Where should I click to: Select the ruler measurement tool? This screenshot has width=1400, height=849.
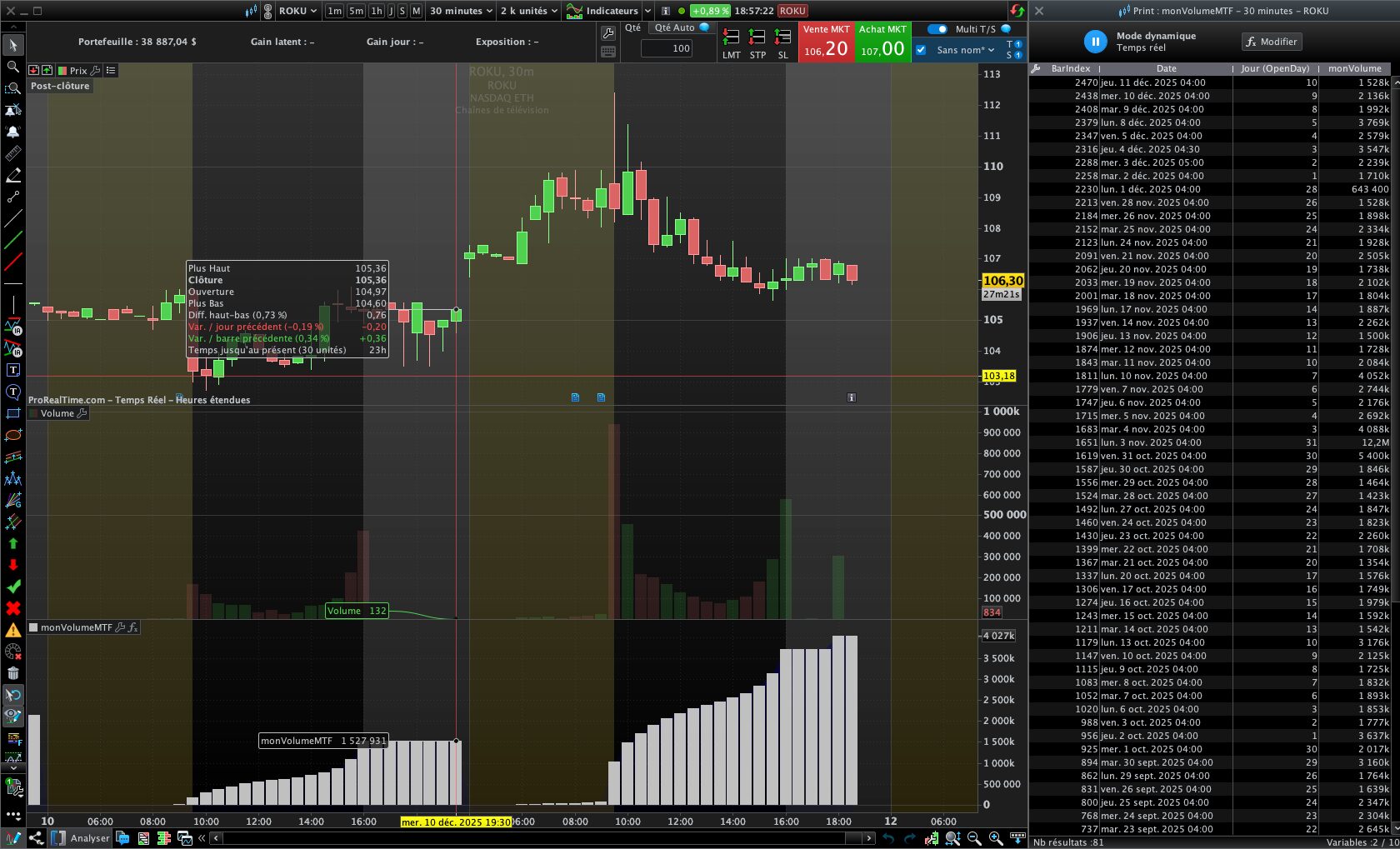coord(12,153)
